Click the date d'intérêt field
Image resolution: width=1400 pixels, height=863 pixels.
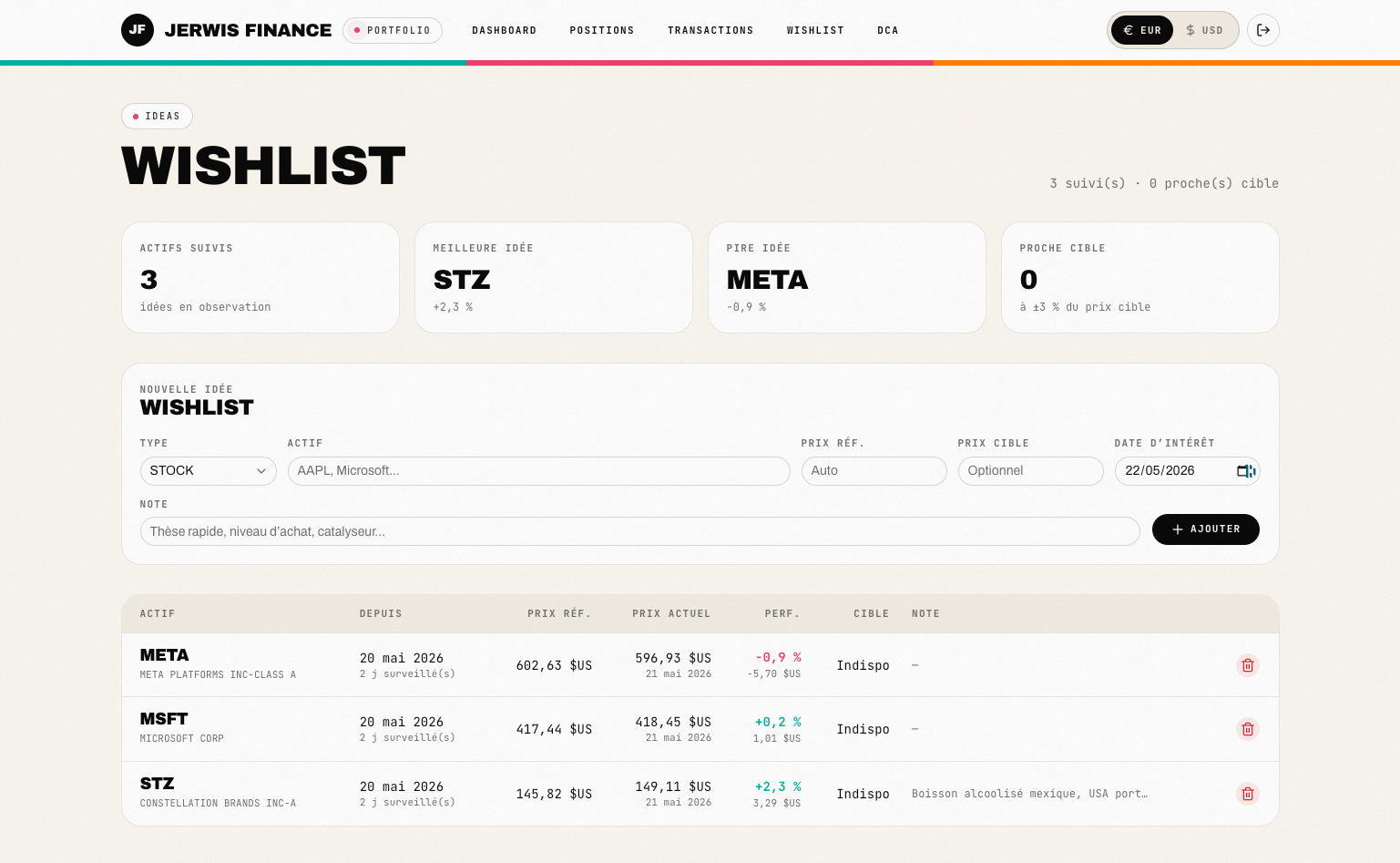pos(1187,471)
